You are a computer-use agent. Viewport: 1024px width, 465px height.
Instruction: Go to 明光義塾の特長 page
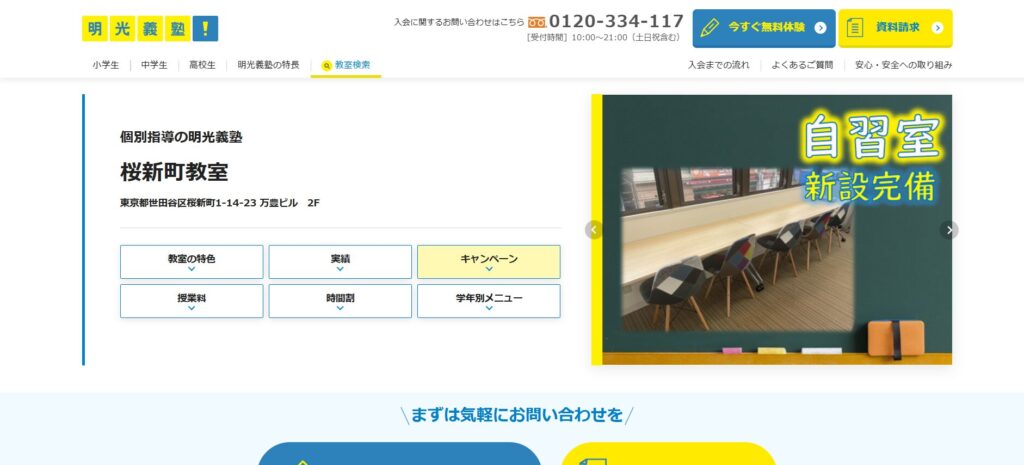pos(268,65)
